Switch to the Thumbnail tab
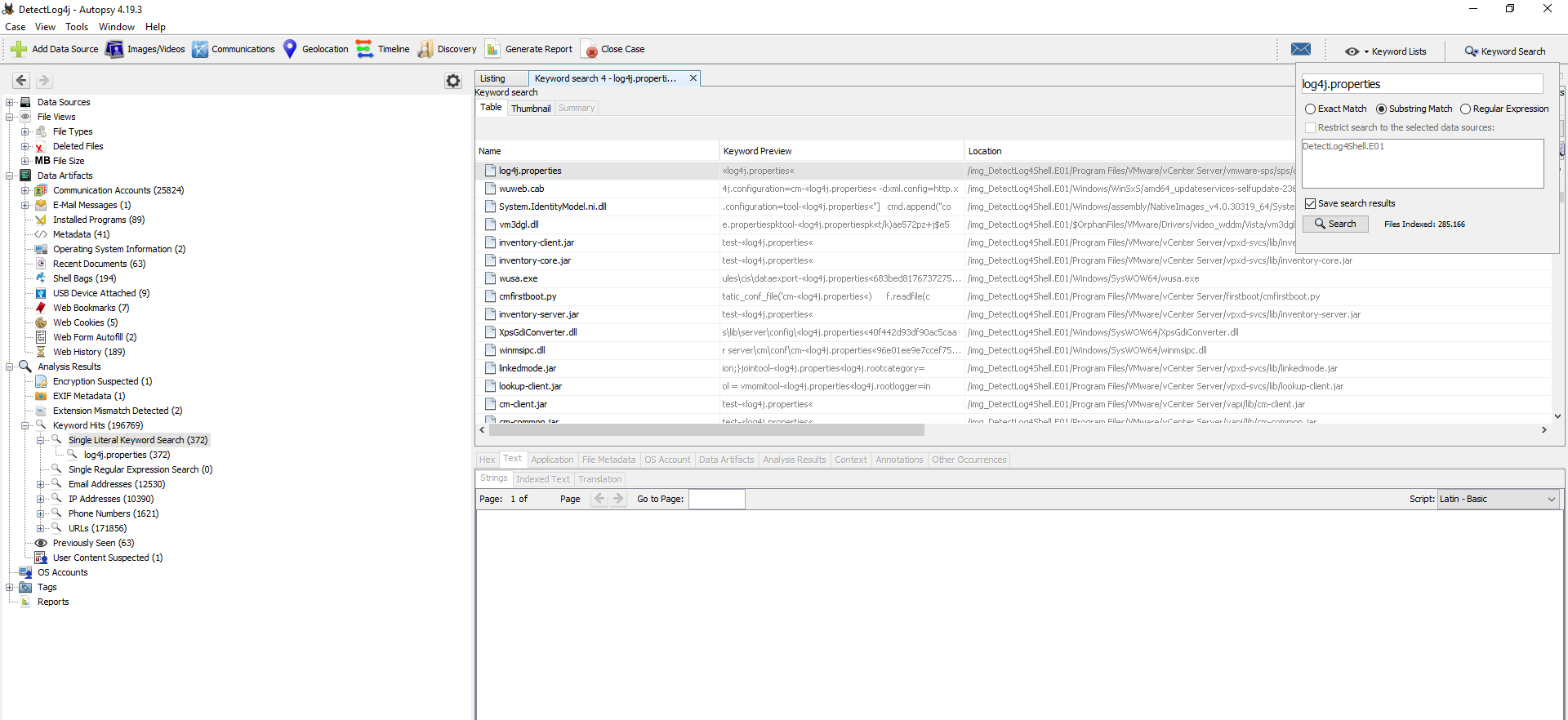Screen dimensions: 1568x720 [531, 108]
